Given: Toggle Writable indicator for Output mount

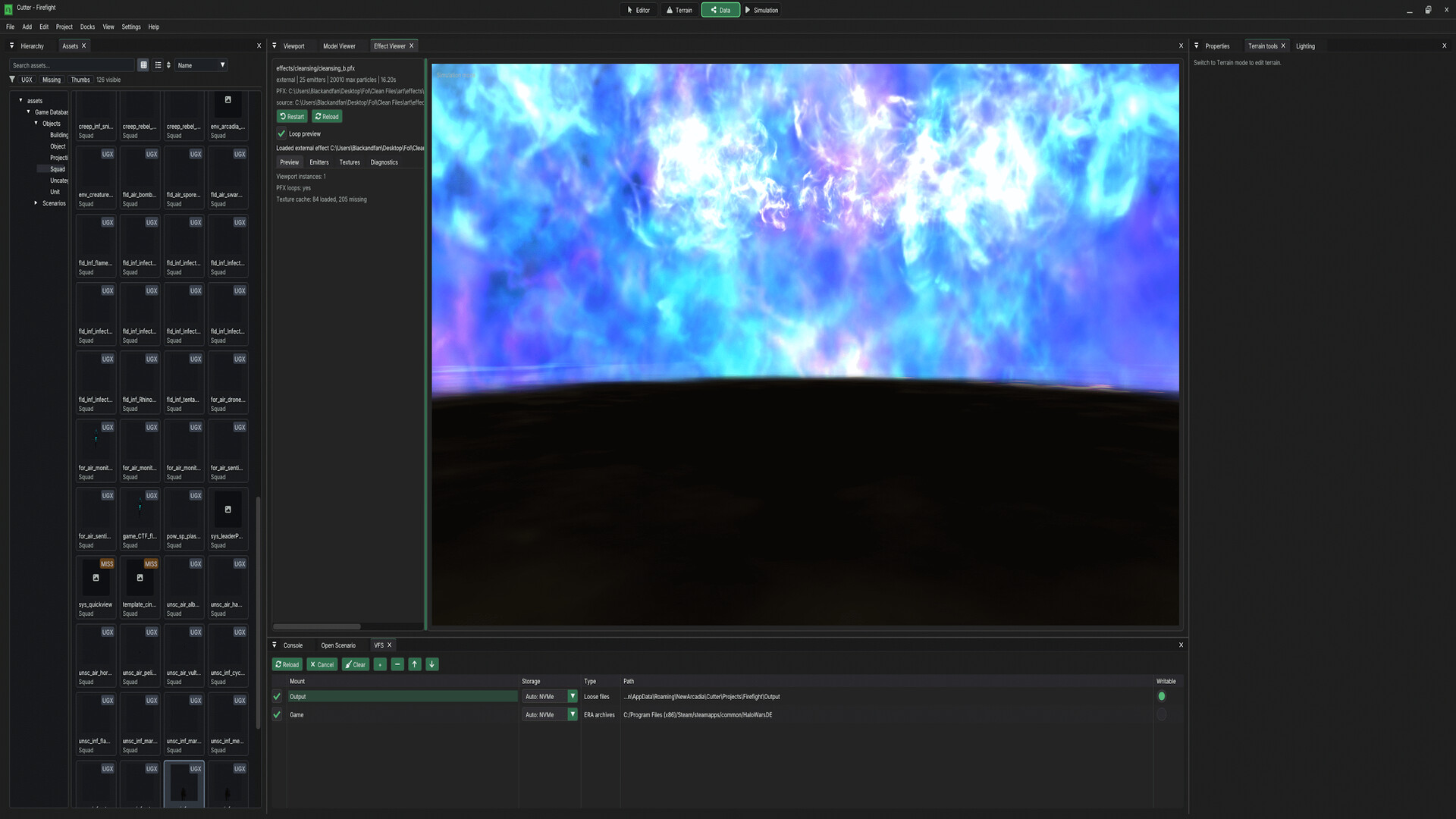Looking at the screenshot, I should point(1162,696).
